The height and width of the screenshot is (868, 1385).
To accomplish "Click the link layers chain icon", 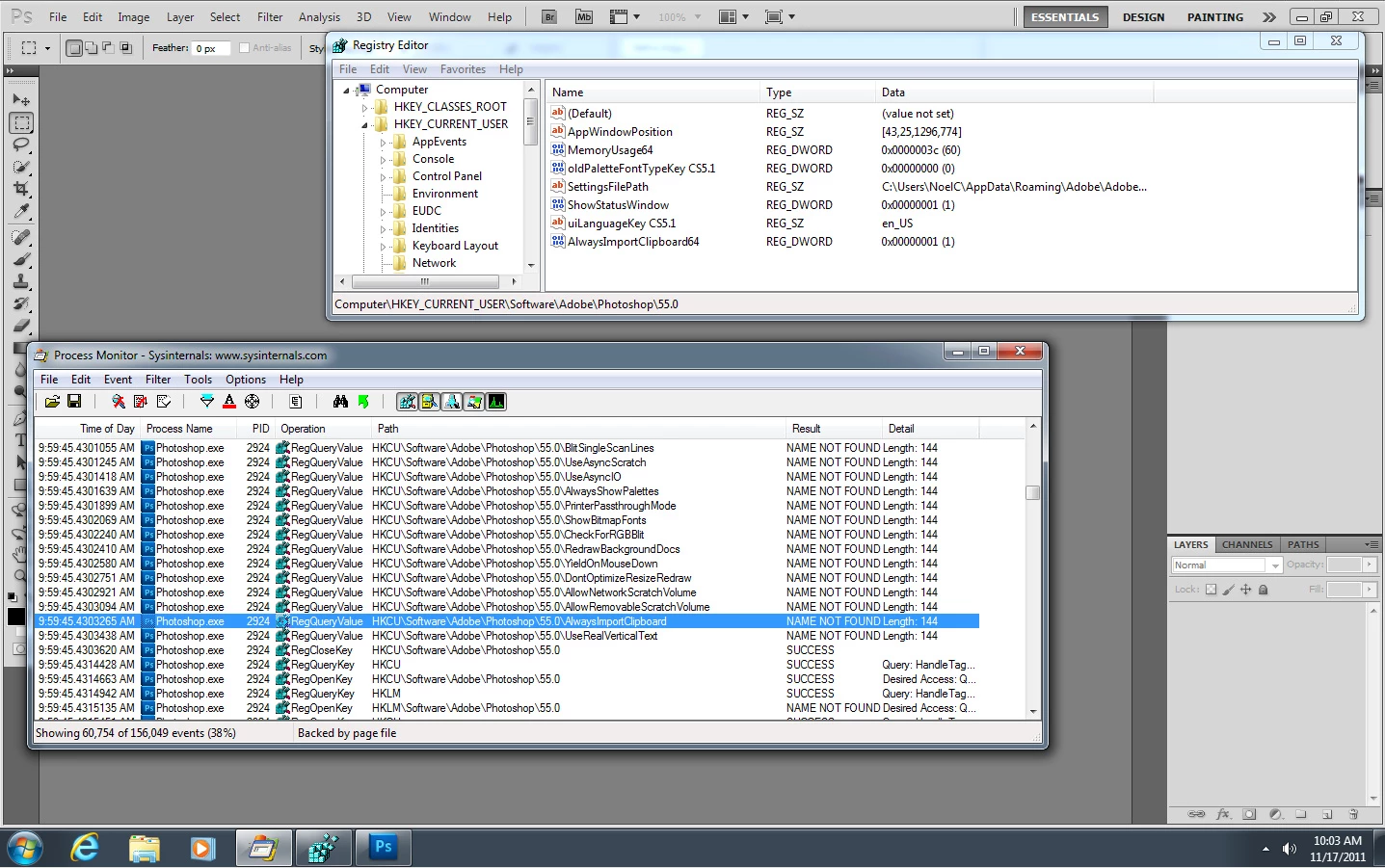I will pos(1196,814).
